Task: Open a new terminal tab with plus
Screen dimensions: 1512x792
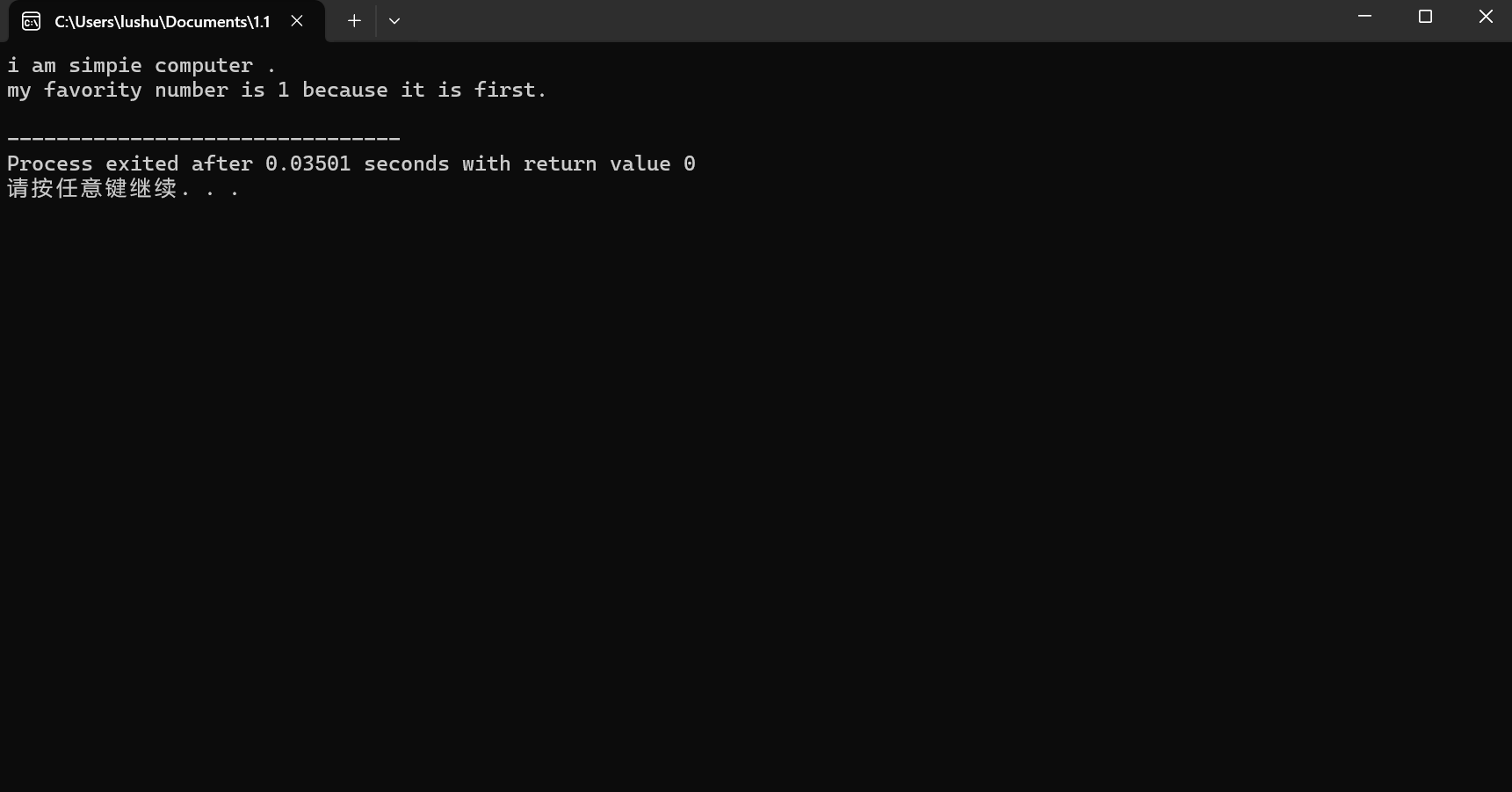Action: pos(354,21)
